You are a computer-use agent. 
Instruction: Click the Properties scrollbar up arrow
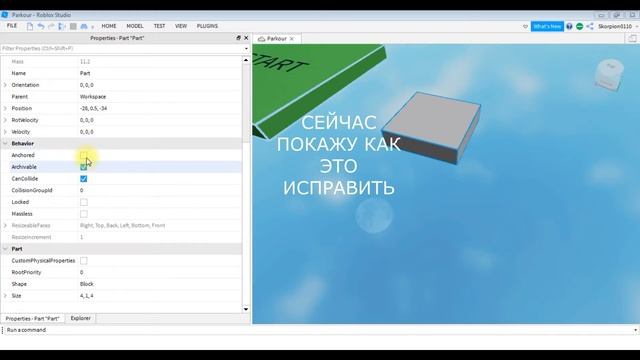[246, 60]
